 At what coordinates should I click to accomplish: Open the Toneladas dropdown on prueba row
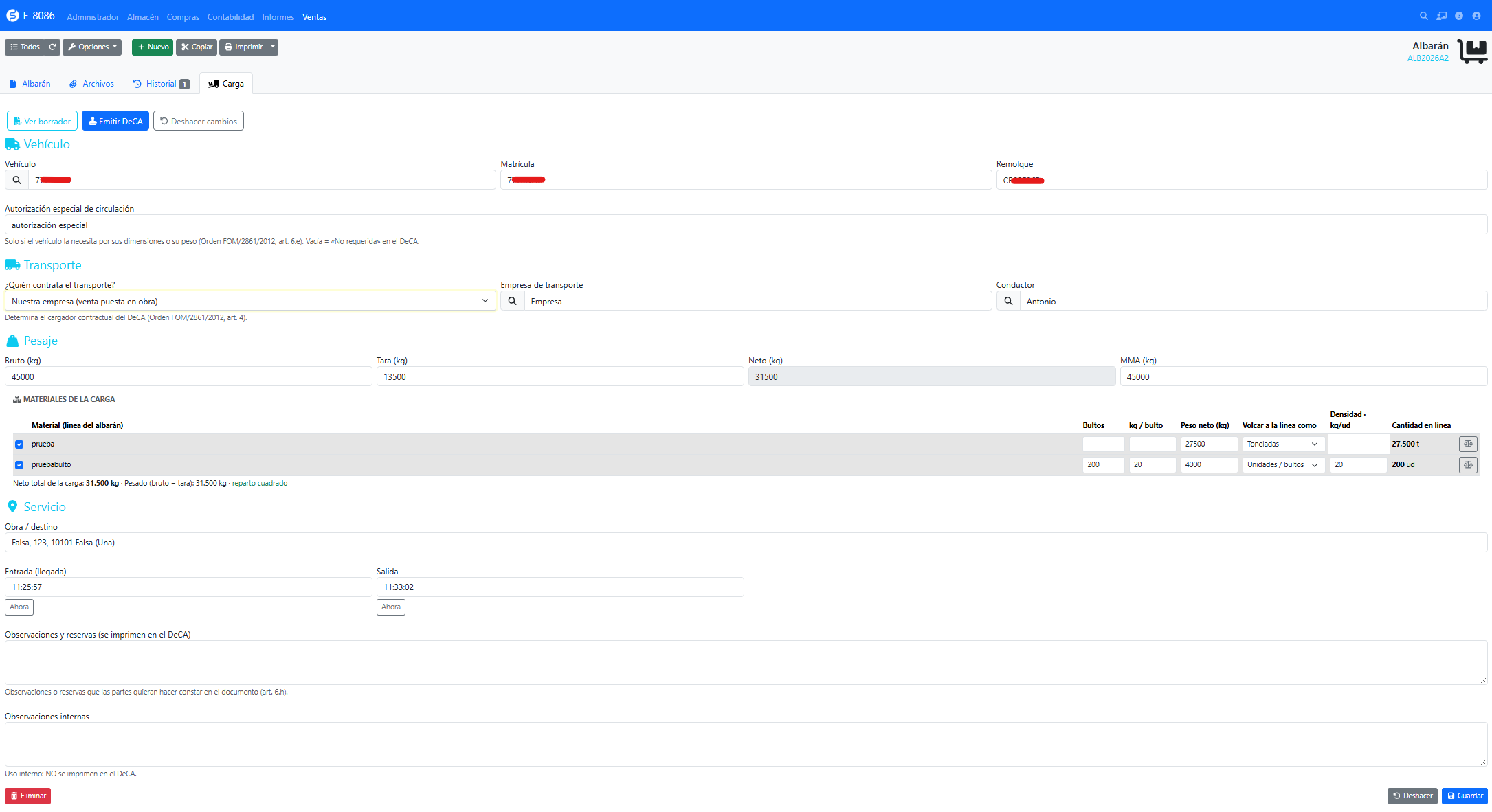(x=1282, y=444)
